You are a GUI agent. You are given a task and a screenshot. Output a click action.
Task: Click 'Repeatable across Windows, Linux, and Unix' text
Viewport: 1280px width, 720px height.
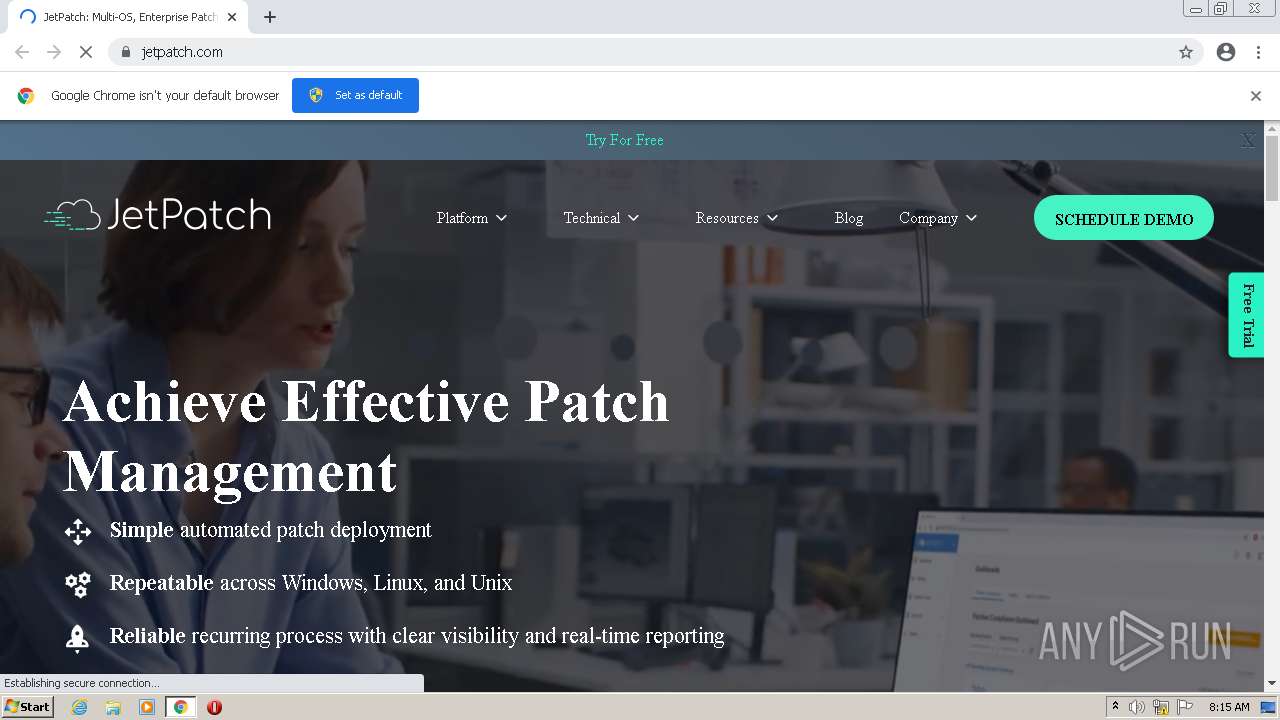coord(311,583)
